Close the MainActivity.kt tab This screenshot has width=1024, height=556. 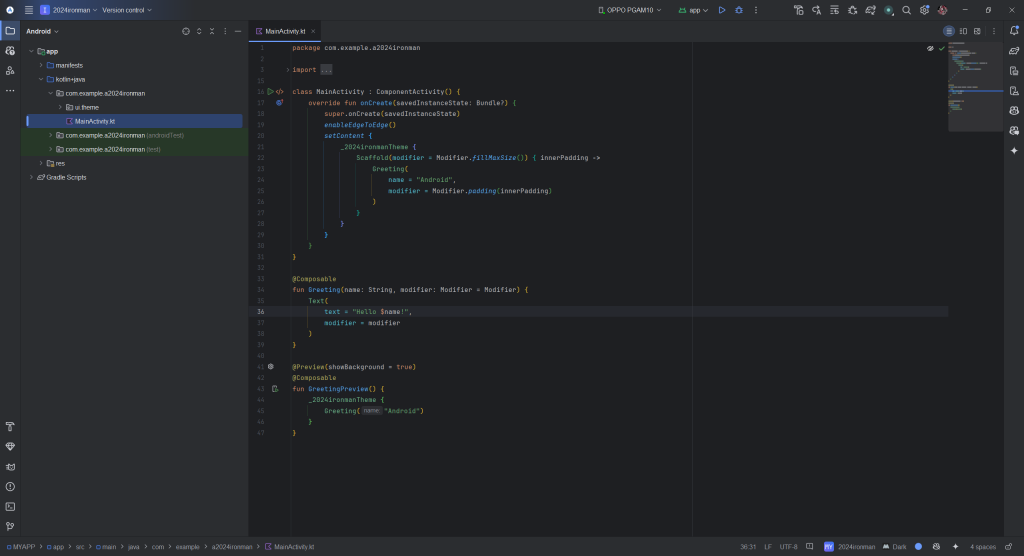(x=313, y=31)
